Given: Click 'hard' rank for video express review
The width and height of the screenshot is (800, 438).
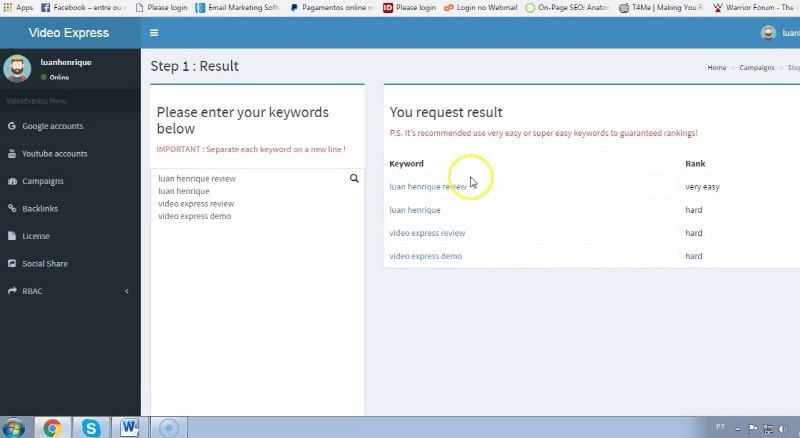Looking at the screenshot, I should click(x=693, y=233).
